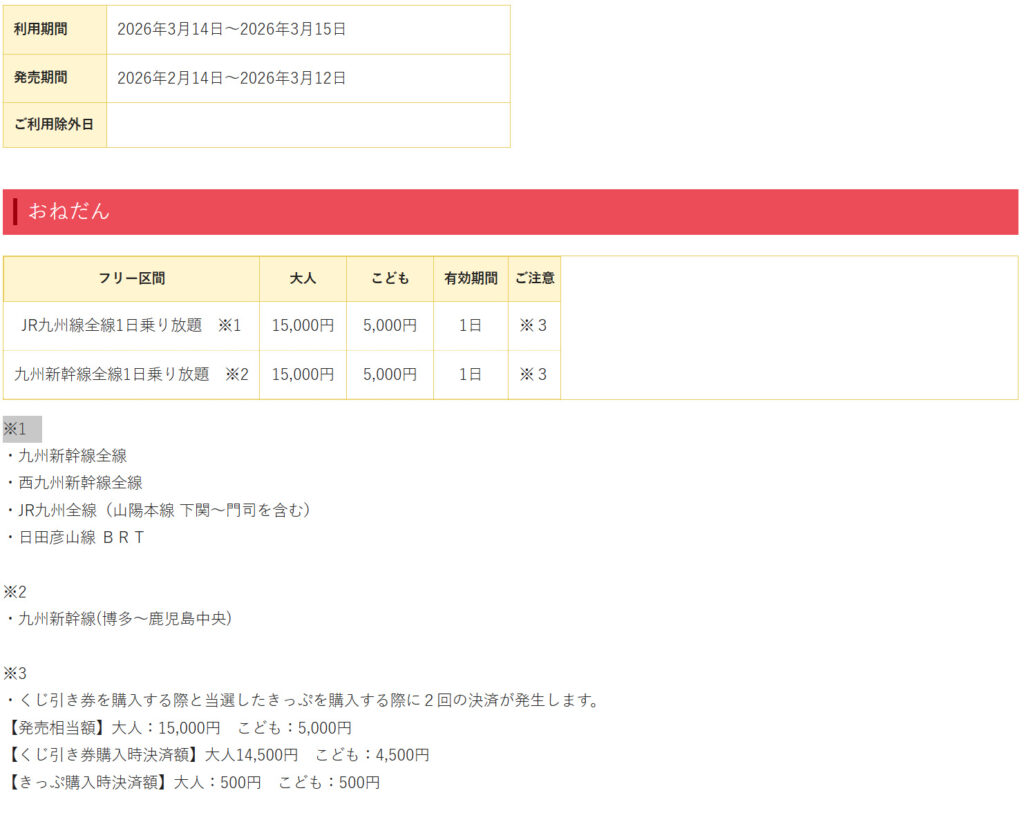This screenshot has width=1024, height=813.
Task: Click the 有効期間 column header
Action: [x=471, y=279]
